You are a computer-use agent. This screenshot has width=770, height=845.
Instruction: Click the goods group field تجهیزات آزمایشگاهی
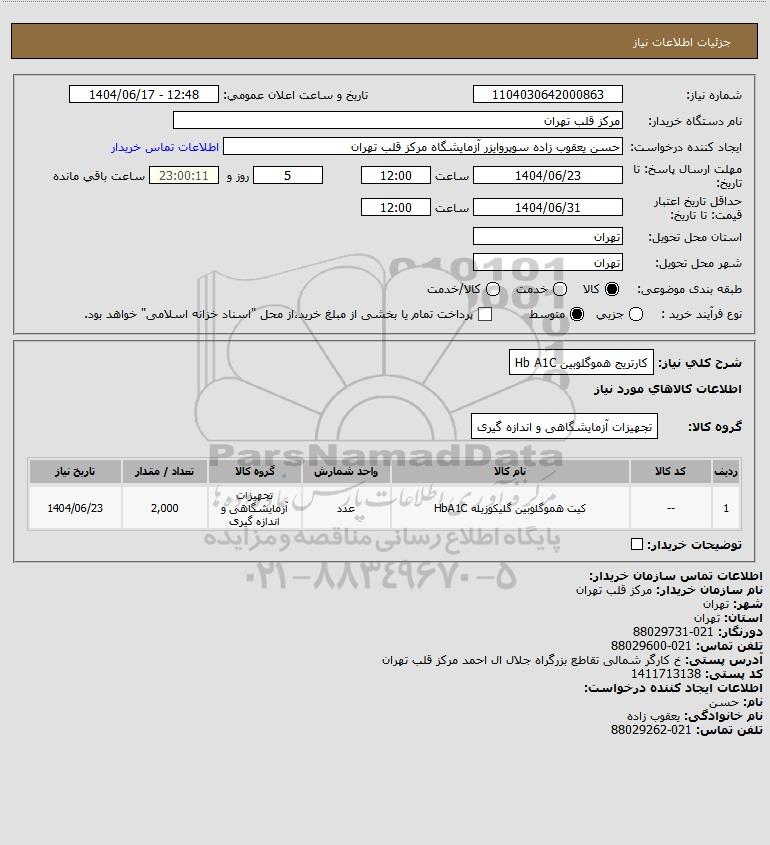[564, 427]
